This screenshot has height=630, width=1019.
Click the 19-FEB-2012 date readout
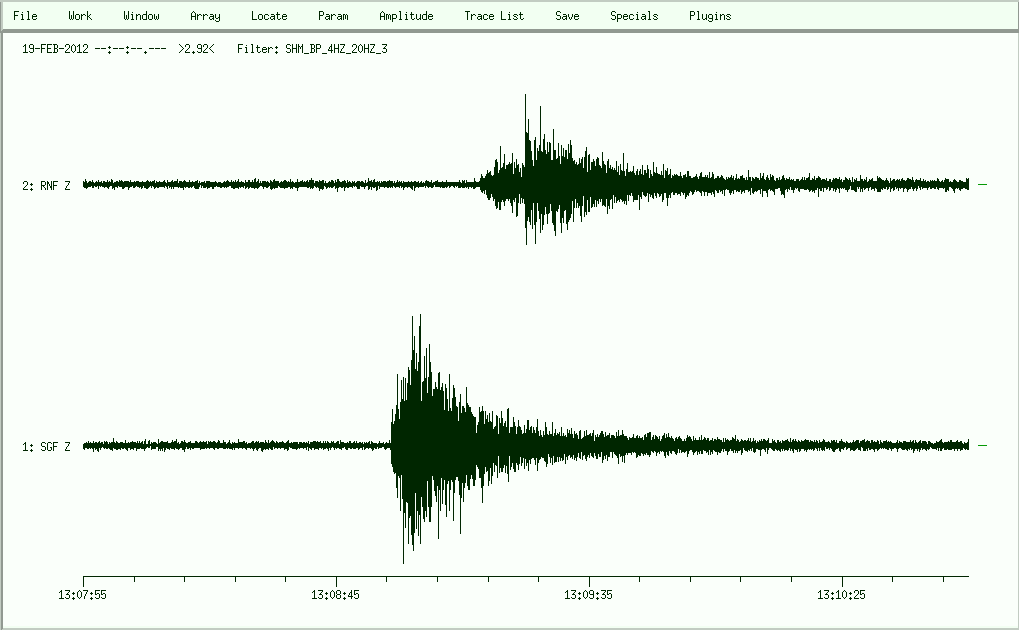pos(55,48)
